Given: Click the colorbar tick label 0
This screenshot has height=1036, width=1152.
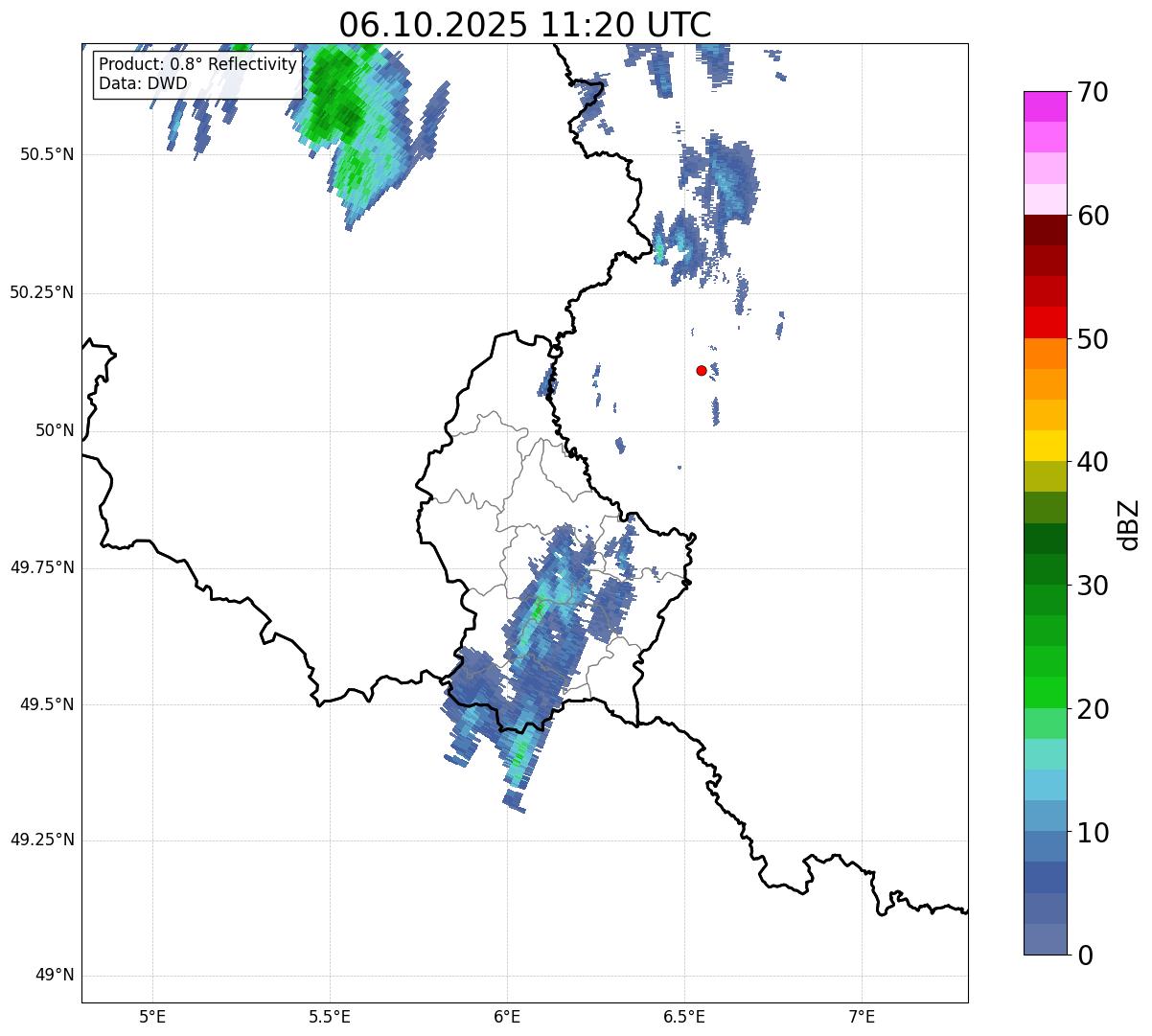Looking at the screenshot, I should pyautogui.click(x=1085, y=955).
